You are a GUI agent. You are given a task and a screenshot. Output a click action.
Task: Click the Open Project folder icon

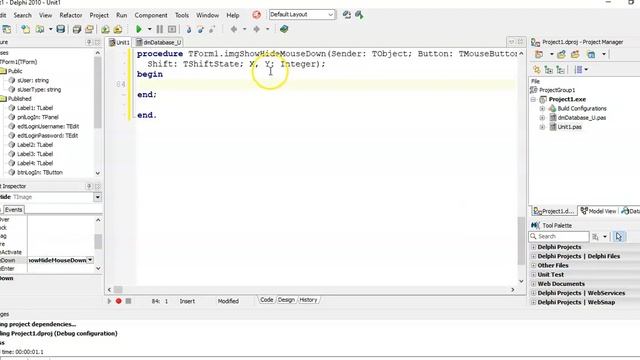89,29
